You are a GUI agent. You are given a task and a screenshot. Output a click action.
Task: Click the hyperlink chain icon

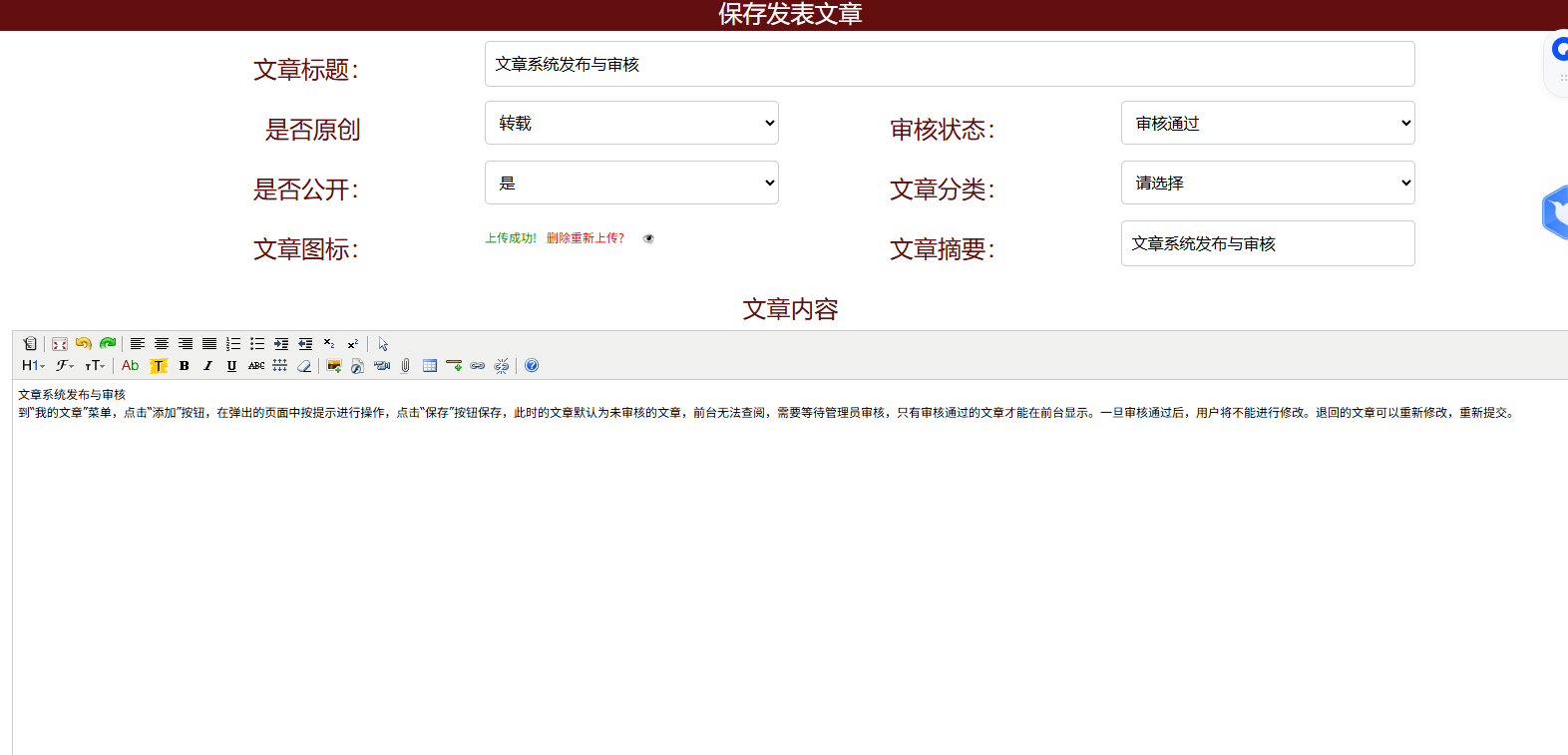pos(478,366)
